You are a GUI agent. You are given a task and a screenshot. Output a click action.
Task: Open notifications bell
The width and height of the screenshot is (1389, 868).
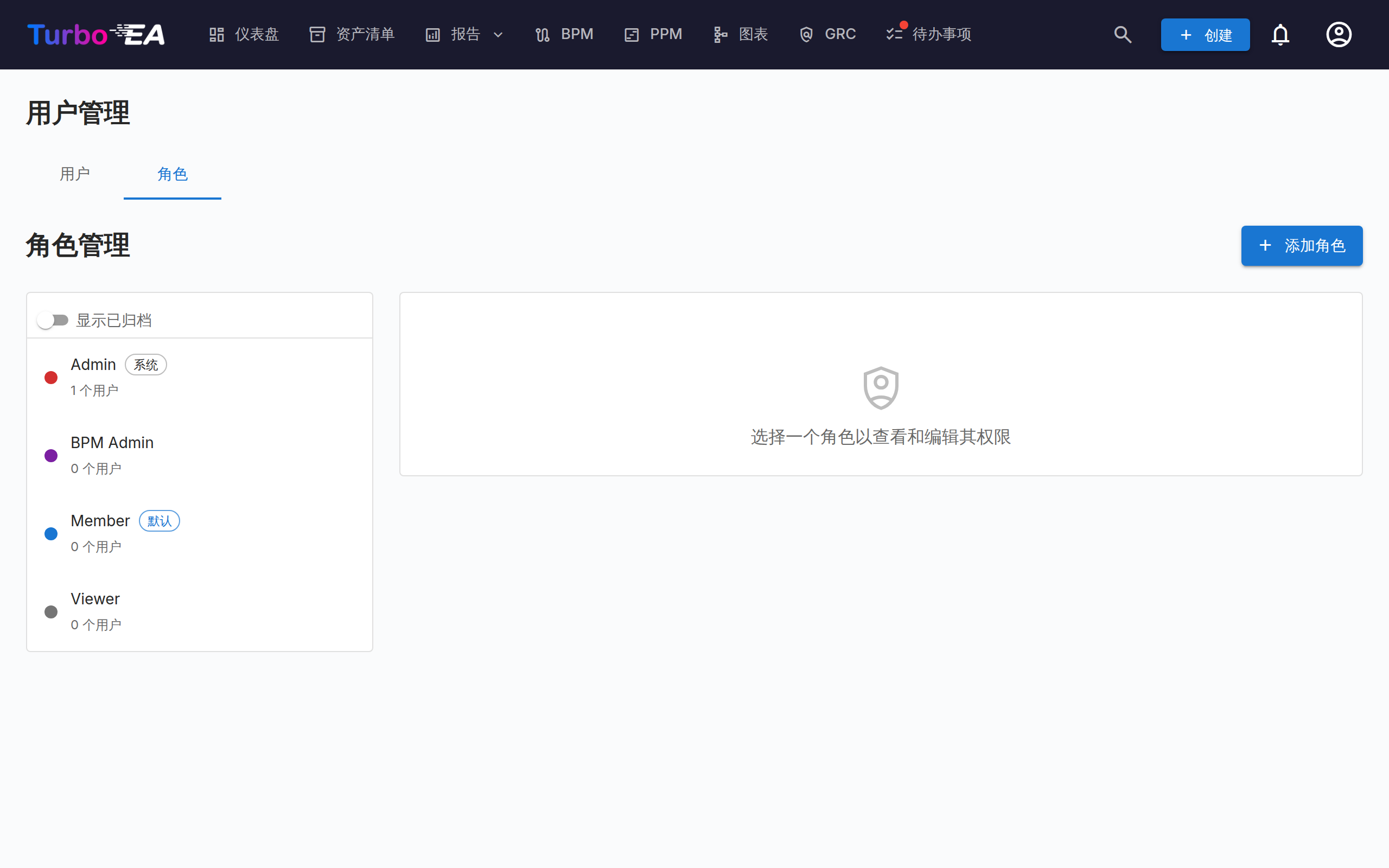(x=1280, y=34)
